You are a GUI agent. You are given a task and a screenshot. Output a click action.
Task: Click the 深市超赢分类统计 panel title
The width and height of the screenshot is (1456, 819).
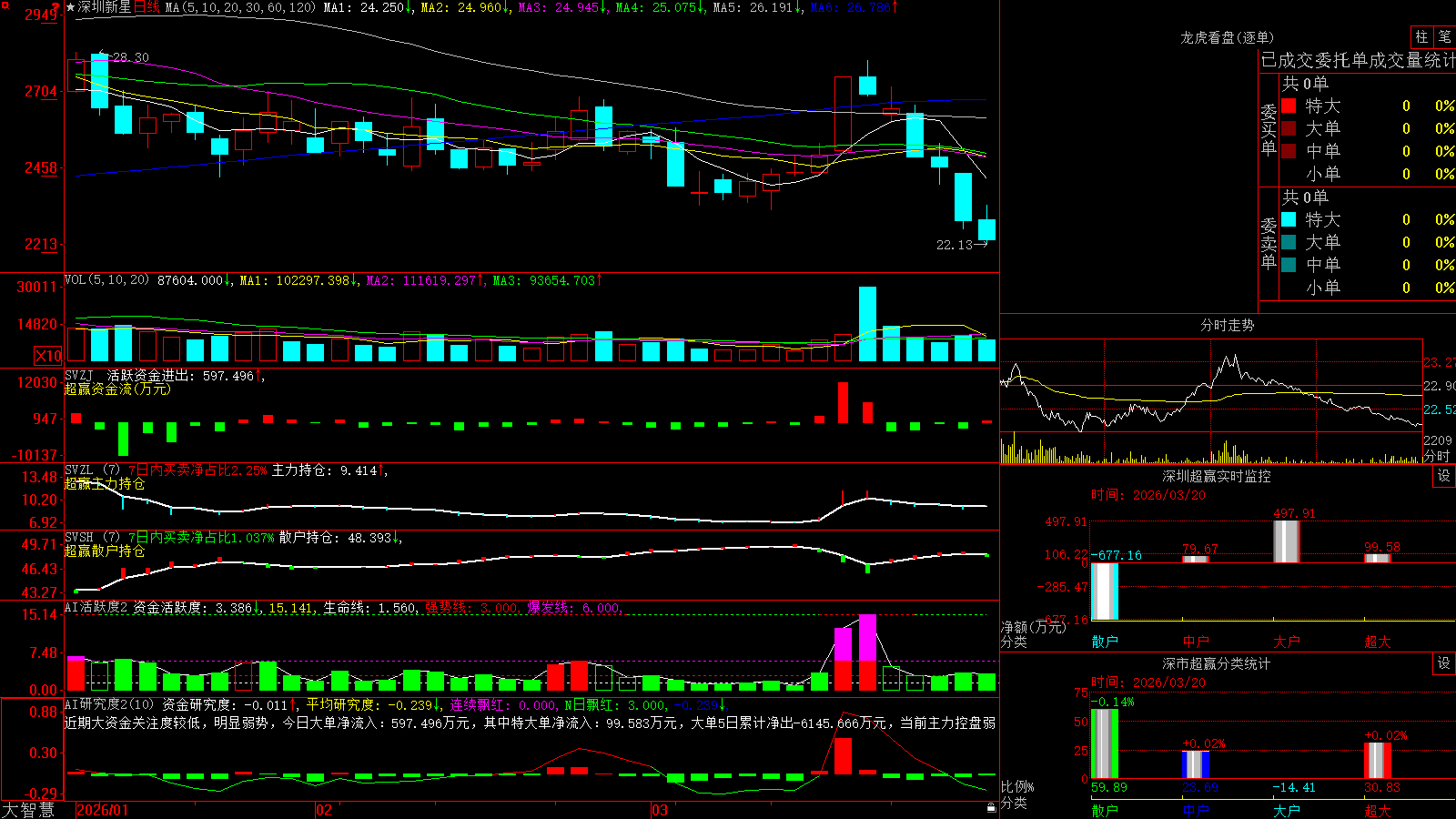point(1217,663)
